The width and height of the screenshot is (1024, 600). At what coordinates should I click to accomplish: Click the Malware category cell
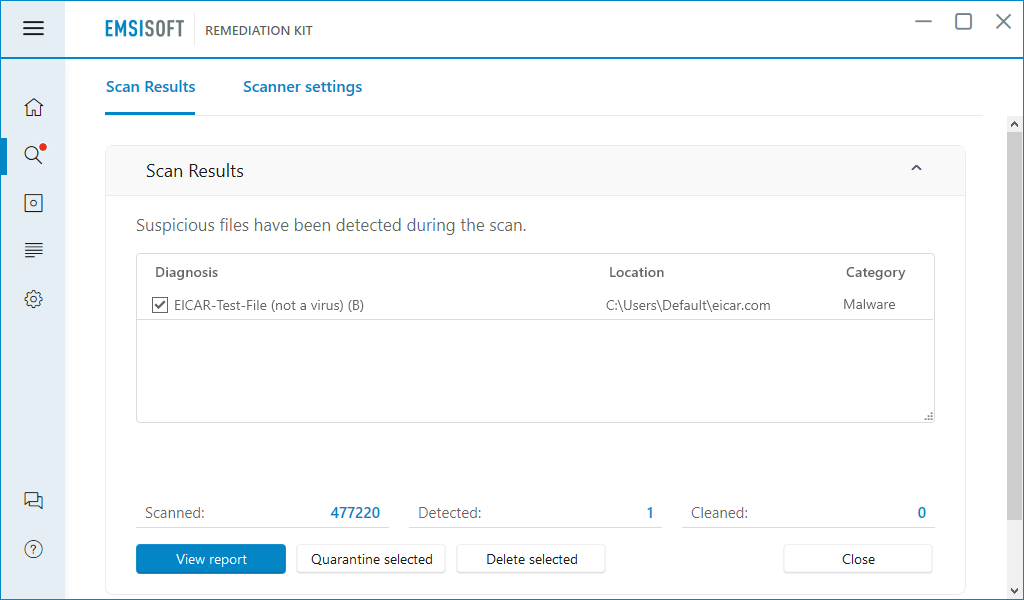click(x=869, y=304)
